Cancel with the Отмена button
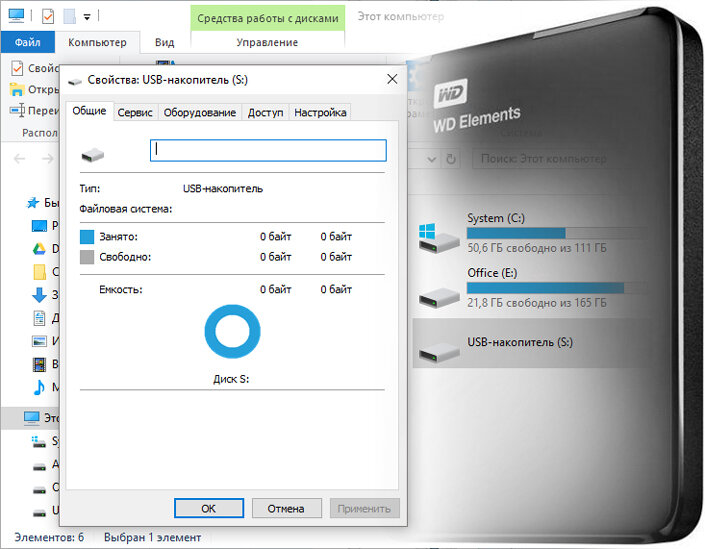 [286, 508]
